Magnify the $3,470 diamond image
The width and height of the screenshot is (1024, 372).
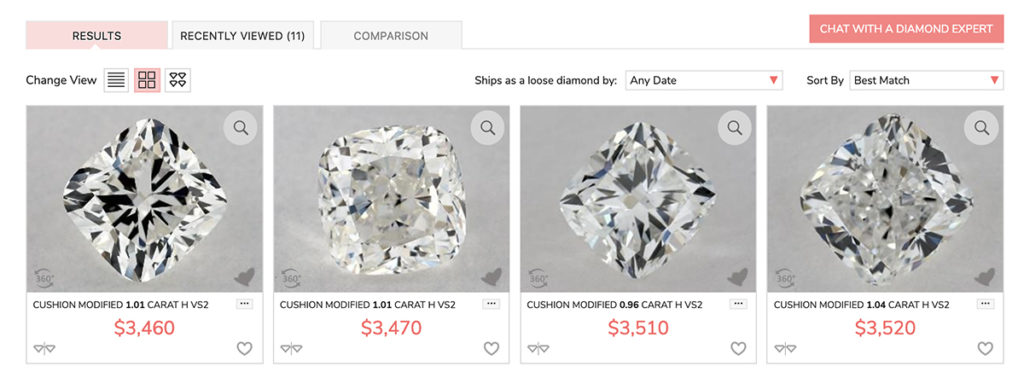487,127
